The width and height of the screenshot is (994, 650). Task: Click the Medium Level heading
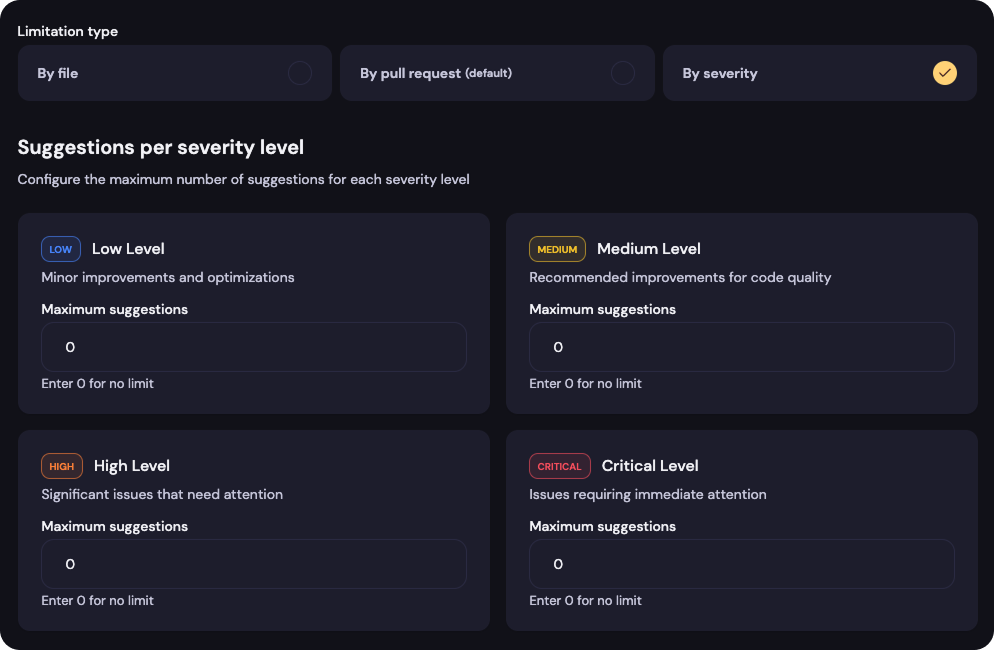coord(649,249)
